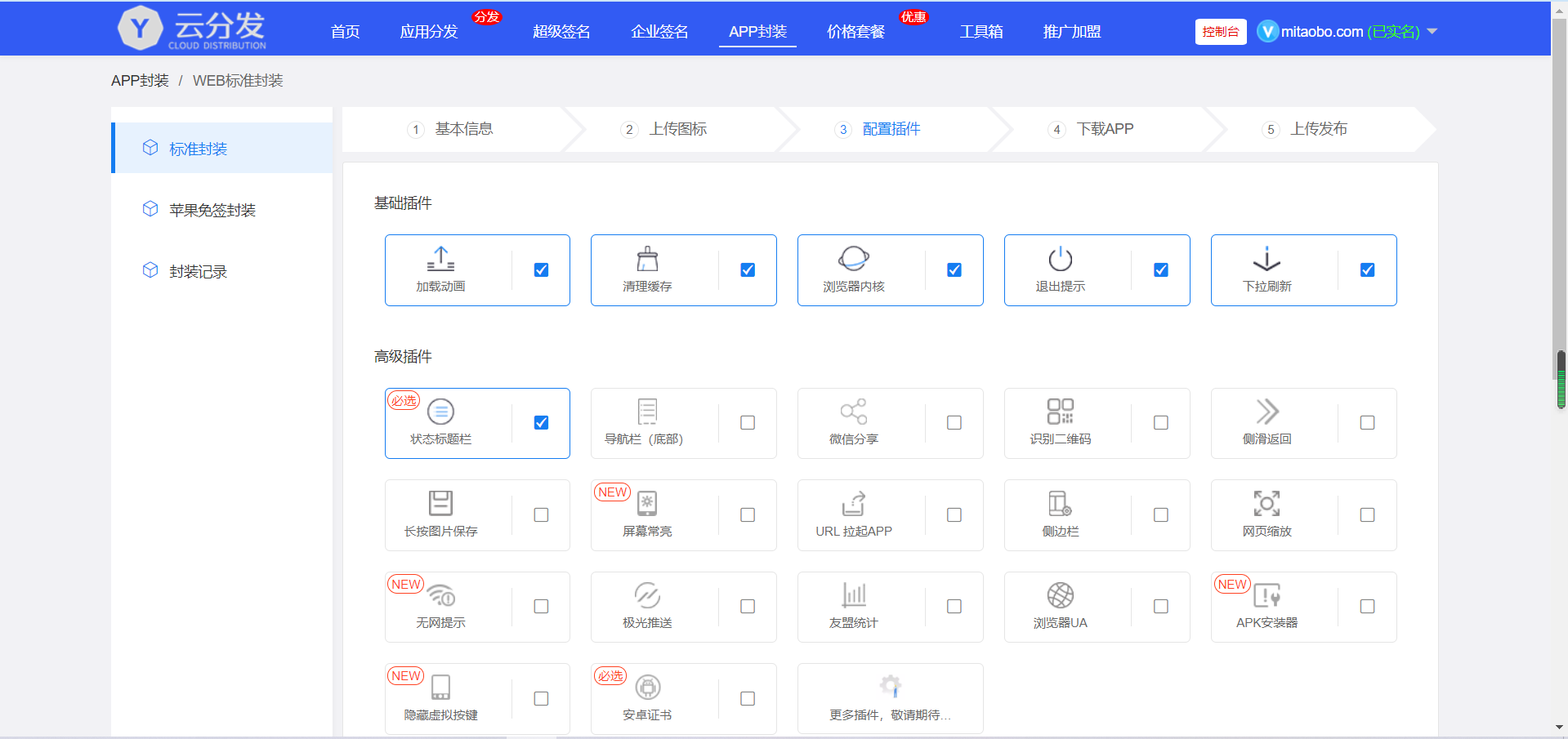This screenshot has height=739, width=1568.
Task: Click the 退出提示 power icon
Action: coord(1060,259)
